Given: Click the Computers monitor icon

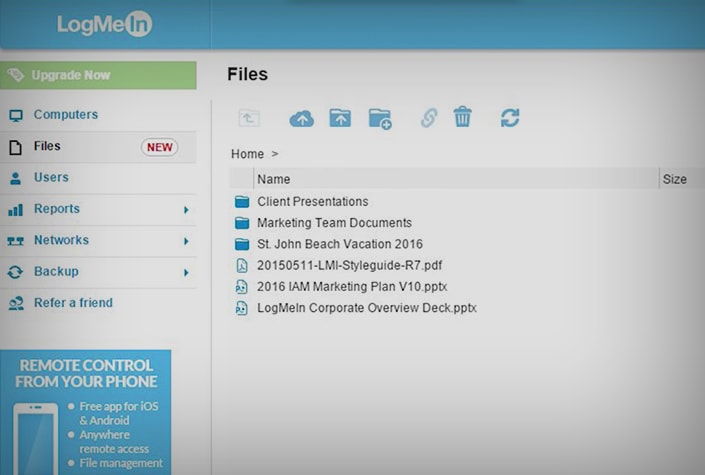Looking at the screenshot, I should (16, 116).
